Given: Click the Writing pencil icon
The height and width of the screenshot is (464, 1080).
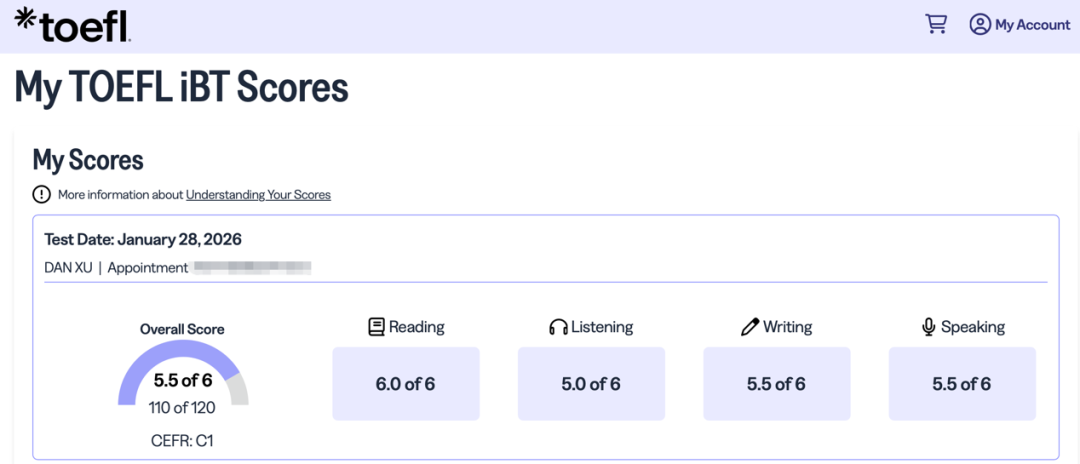Looking at the screenshot, I should pyautogui.click(x=750, y=326).
